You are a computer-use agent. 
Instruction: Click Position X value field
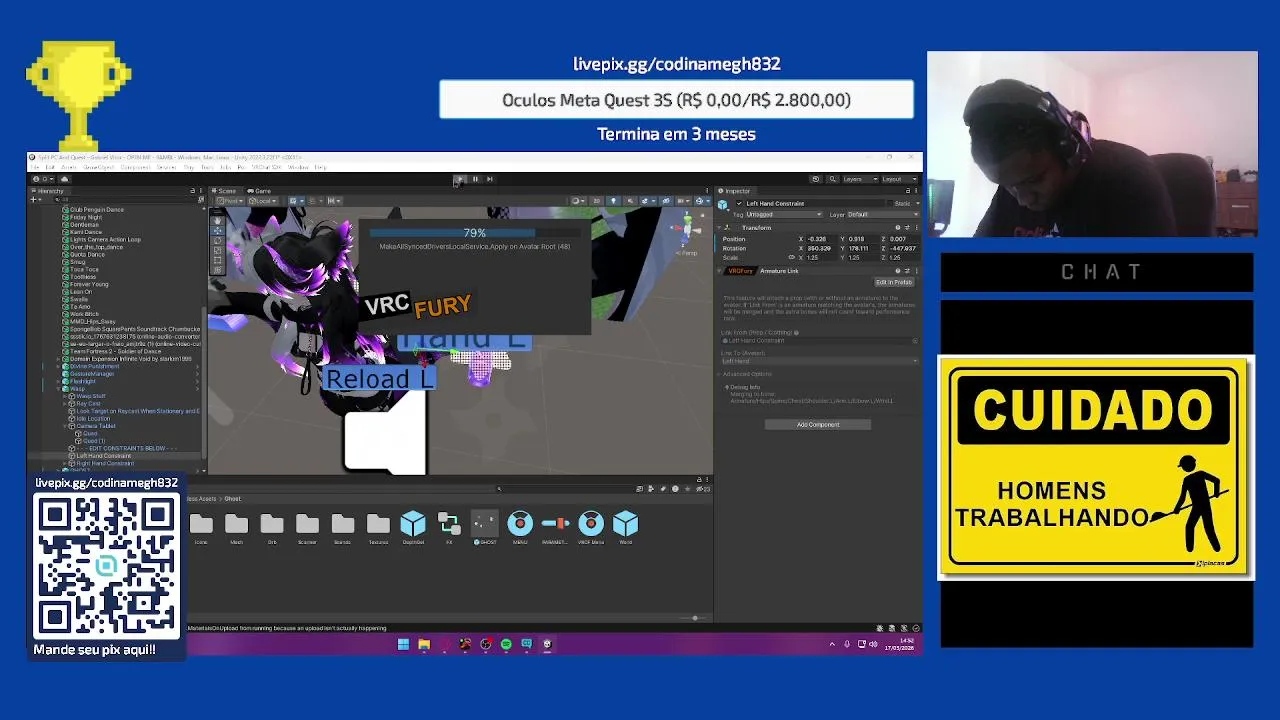point(822,239)
